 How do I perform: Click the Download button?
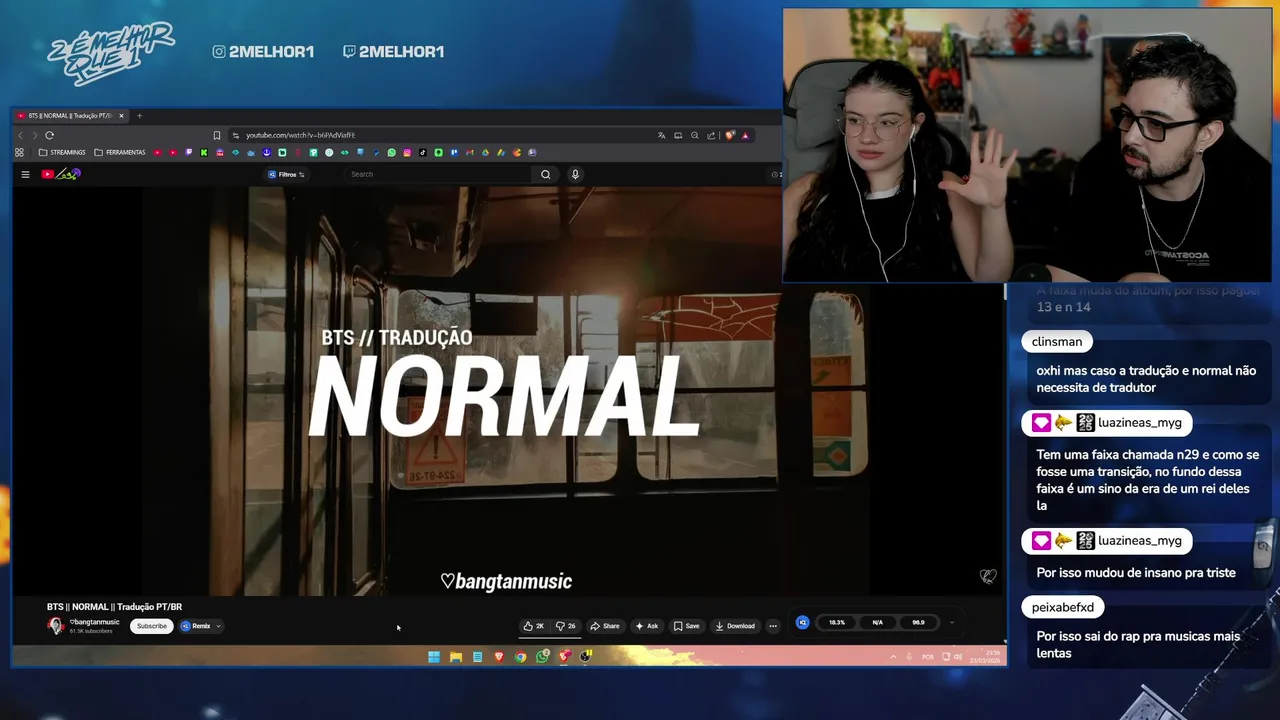pyautogui.click(x=735, y=626)
